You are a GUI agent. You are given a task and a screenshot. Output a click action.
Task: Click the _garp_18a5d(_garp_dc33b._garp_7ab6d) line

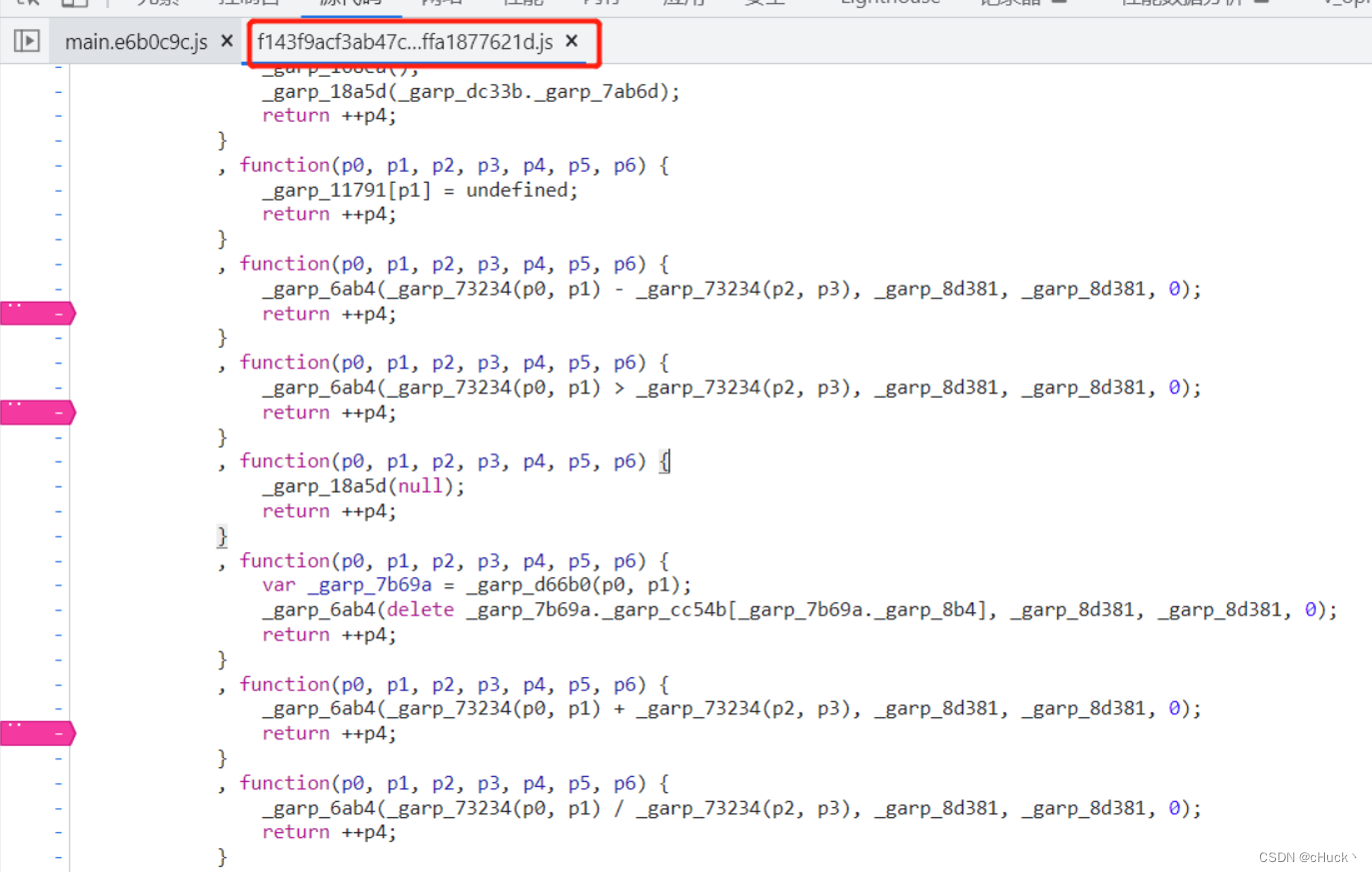pyautogui.click(x=471, y=92)
